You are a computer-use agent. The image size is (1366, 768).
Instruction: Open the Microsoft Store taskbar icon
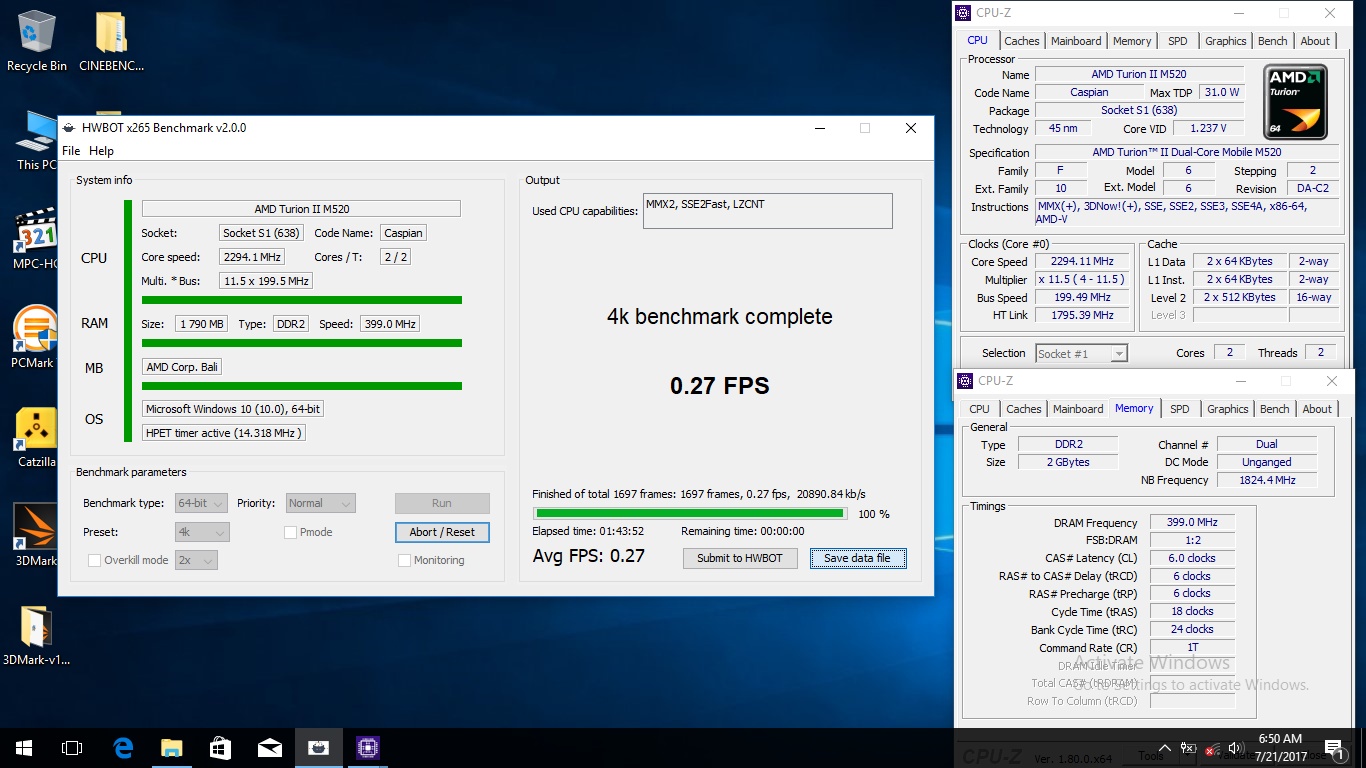point(220,748)
